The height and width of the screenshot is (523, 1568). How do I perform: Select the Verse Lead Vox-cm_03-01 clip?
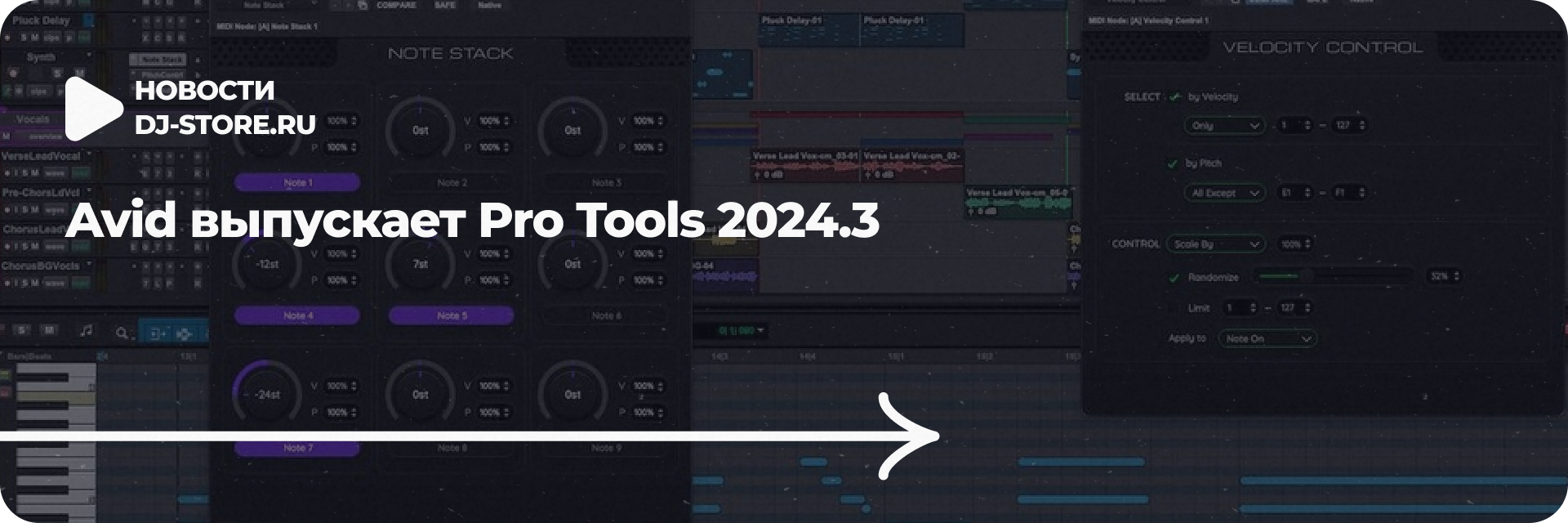pos(805,166)
